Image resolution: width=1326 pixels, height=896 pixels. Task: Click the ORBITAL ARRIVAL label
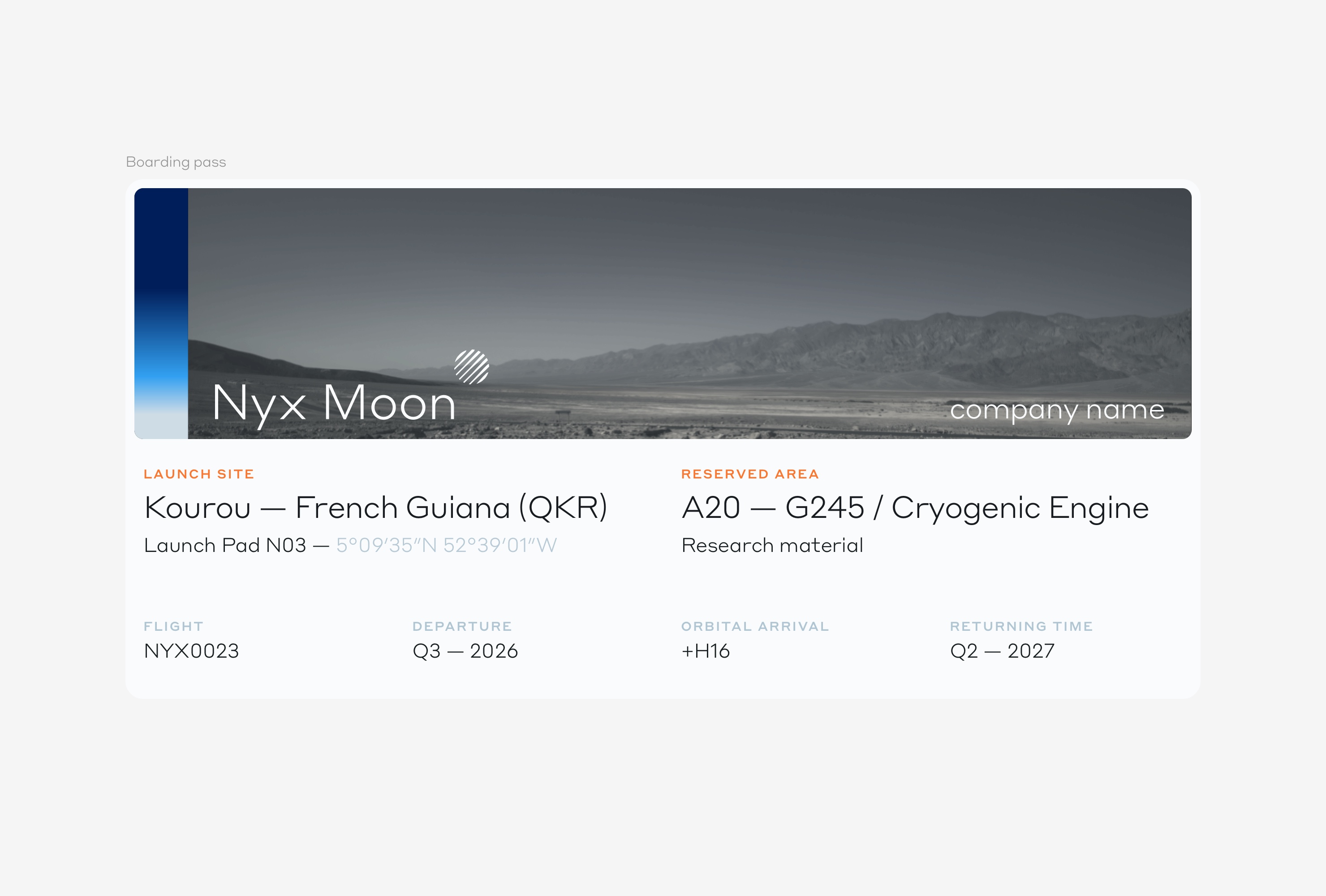point(755,627)
